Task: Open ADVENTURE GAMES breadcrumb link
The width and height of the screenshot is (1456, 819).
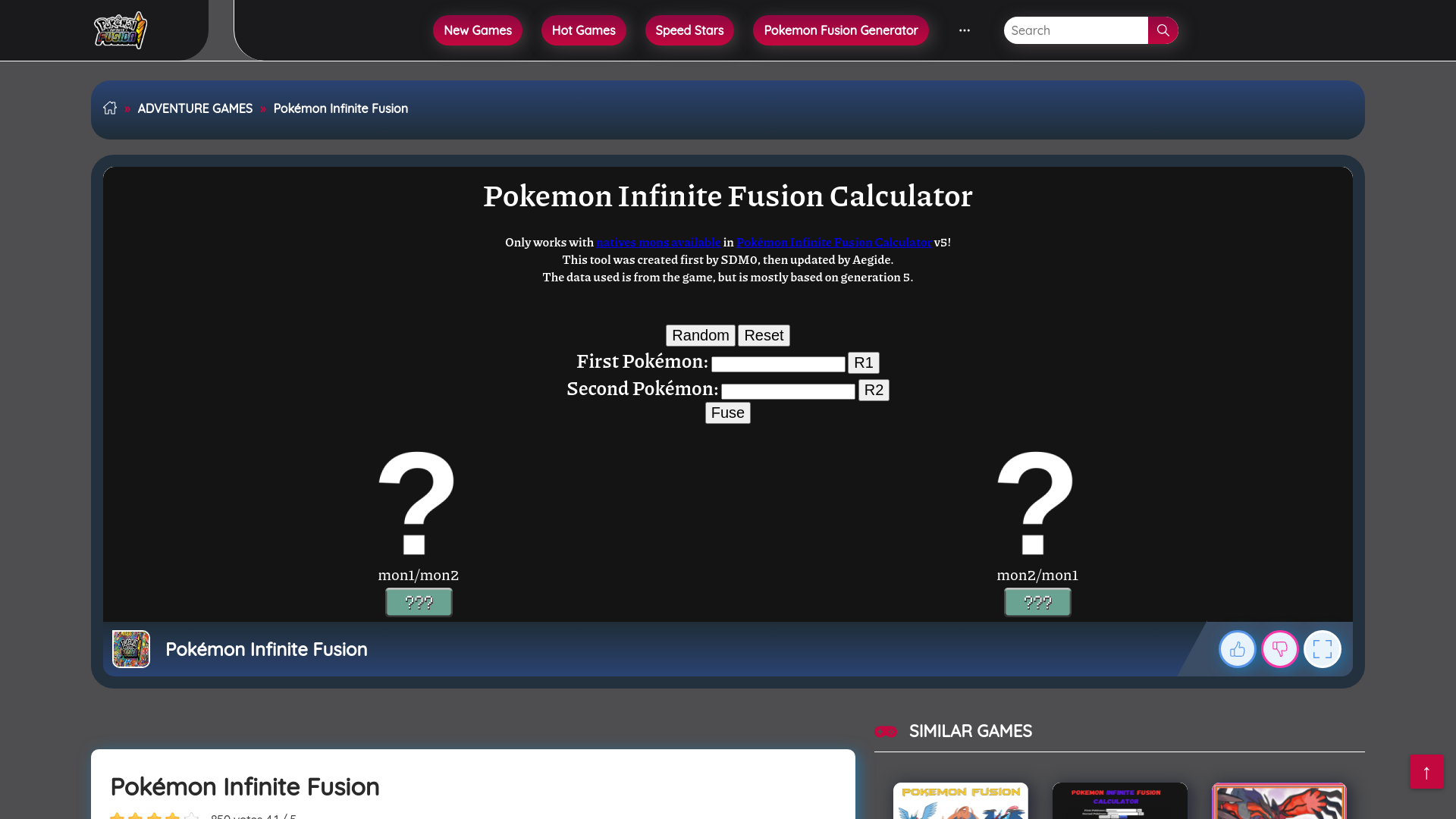Action: click(x=195, y=108)
